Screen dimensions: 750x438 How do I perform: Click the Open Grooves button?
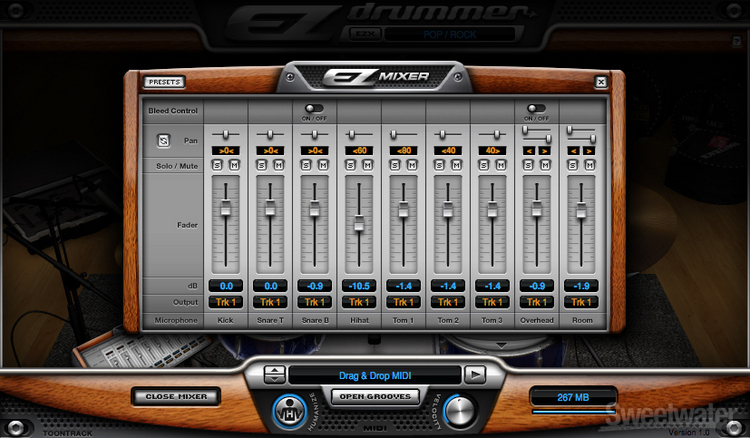tap(375, 396)
